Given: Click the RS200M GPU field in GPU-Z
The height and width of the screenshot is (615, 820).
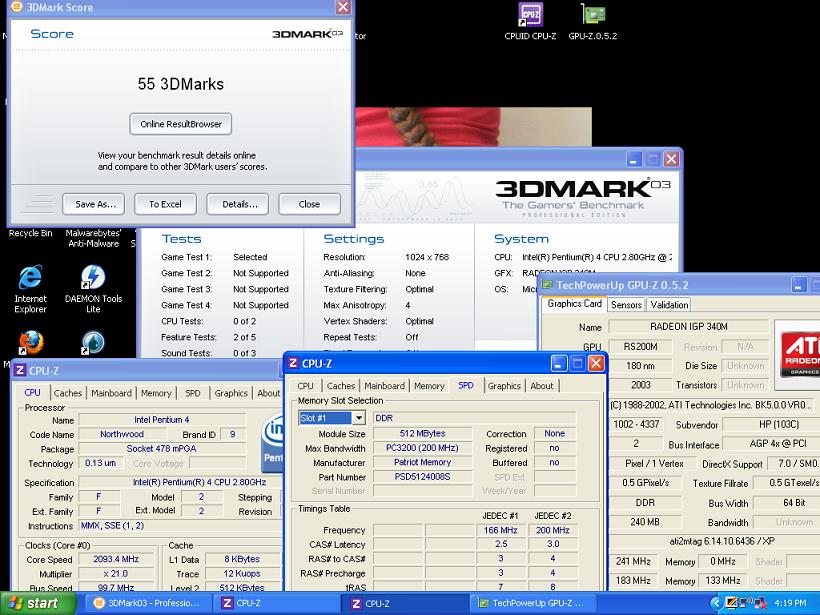Looking at the screenshot, I should click(641, 347).
